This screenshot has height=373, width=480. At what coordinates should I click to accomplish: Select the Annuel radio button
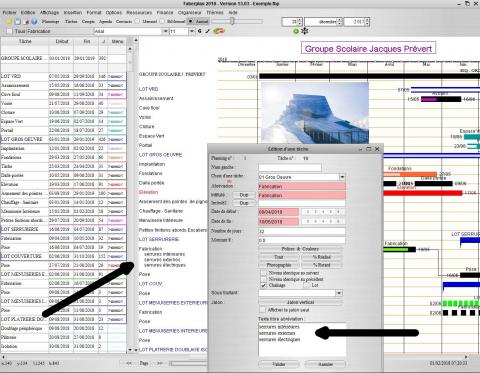point(190,21)
